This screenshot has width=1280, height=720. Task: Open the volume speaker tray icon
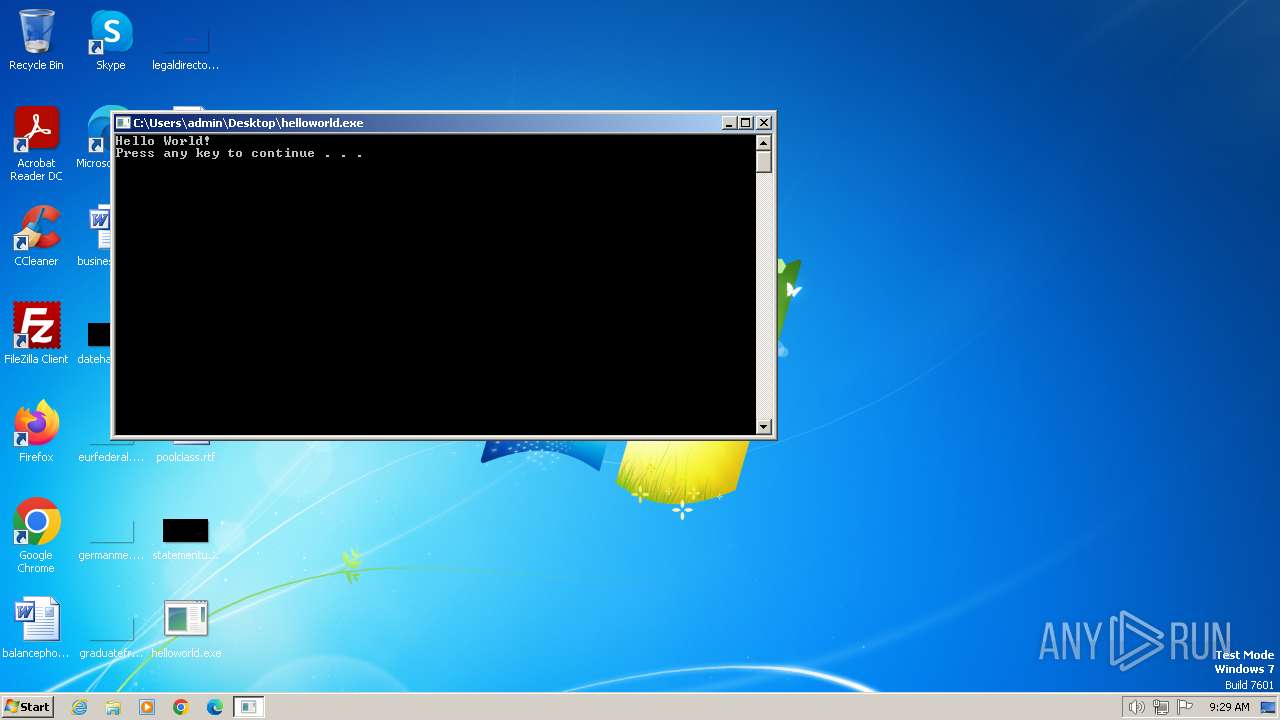click(1136, 707)
